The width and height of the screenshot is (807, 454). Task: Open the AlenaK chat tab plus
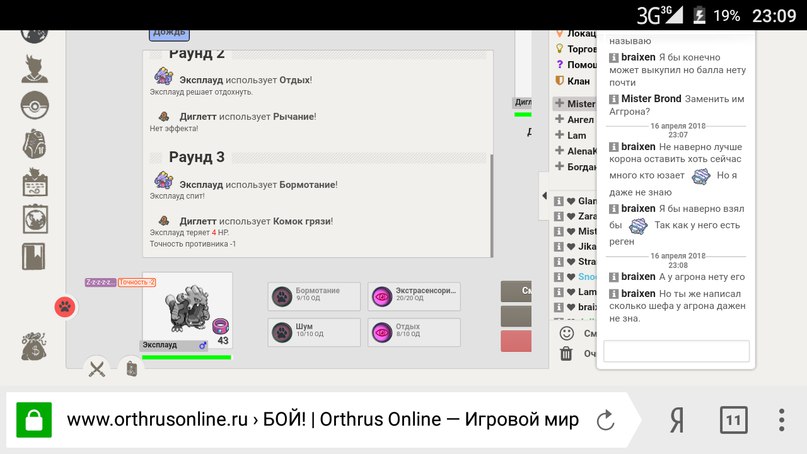(x=559, y=151)
